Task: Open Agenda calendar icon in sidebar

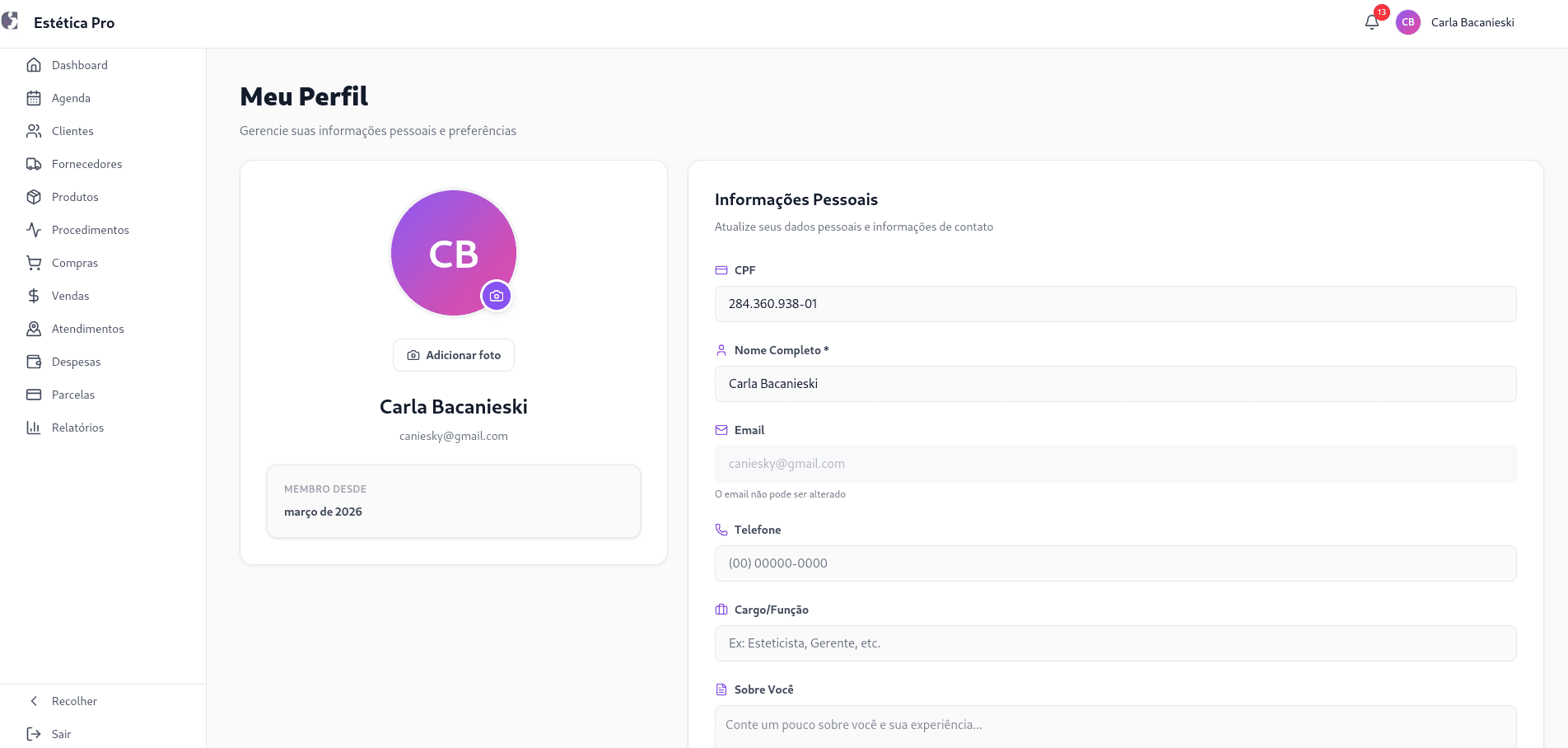Action: (34, 98)
